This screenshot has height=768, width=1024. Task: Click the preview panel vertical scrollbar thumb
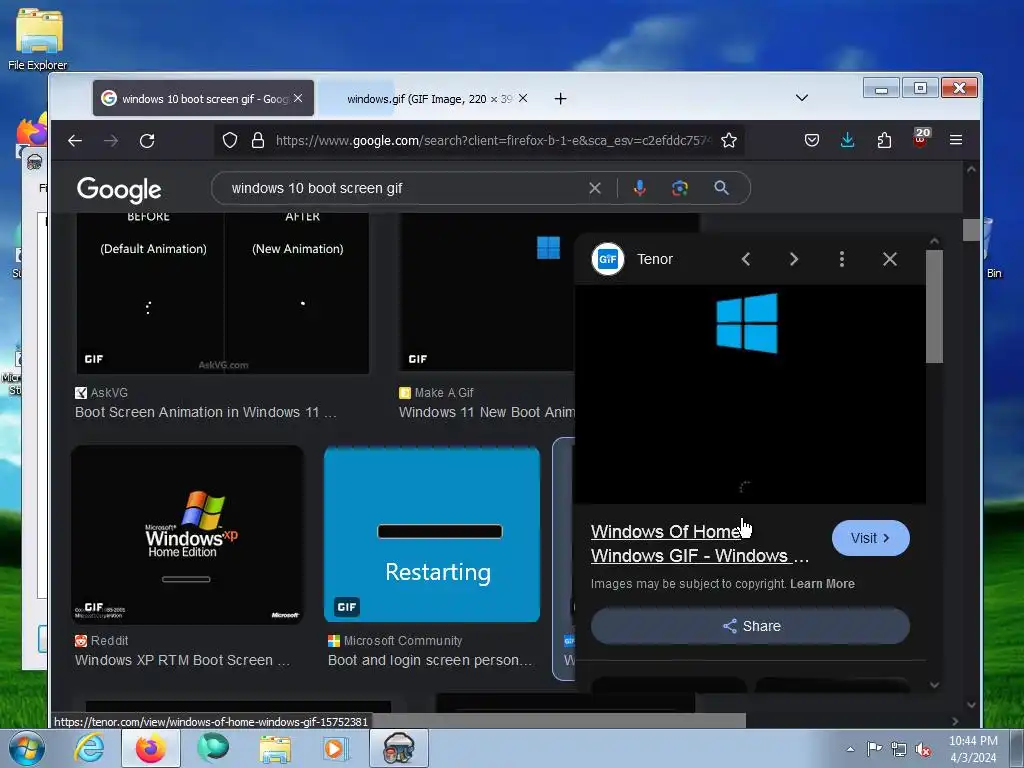pos(935,306)
